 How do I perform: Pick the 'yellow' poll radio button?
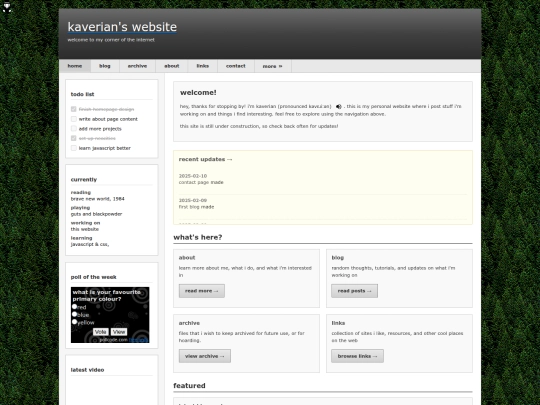click(74, 322)
